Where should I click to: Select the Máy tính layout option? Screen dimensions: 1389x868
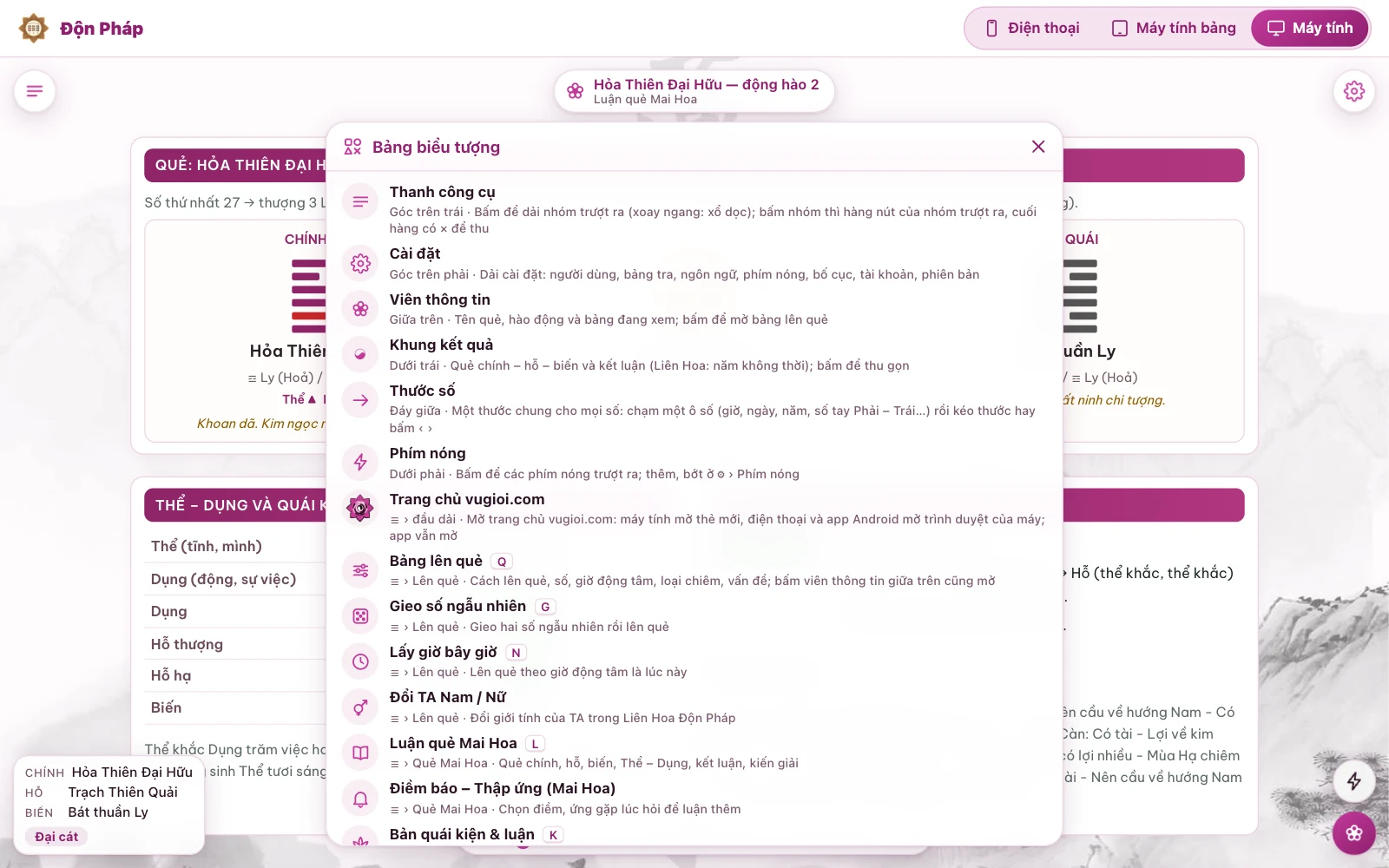1310,29
